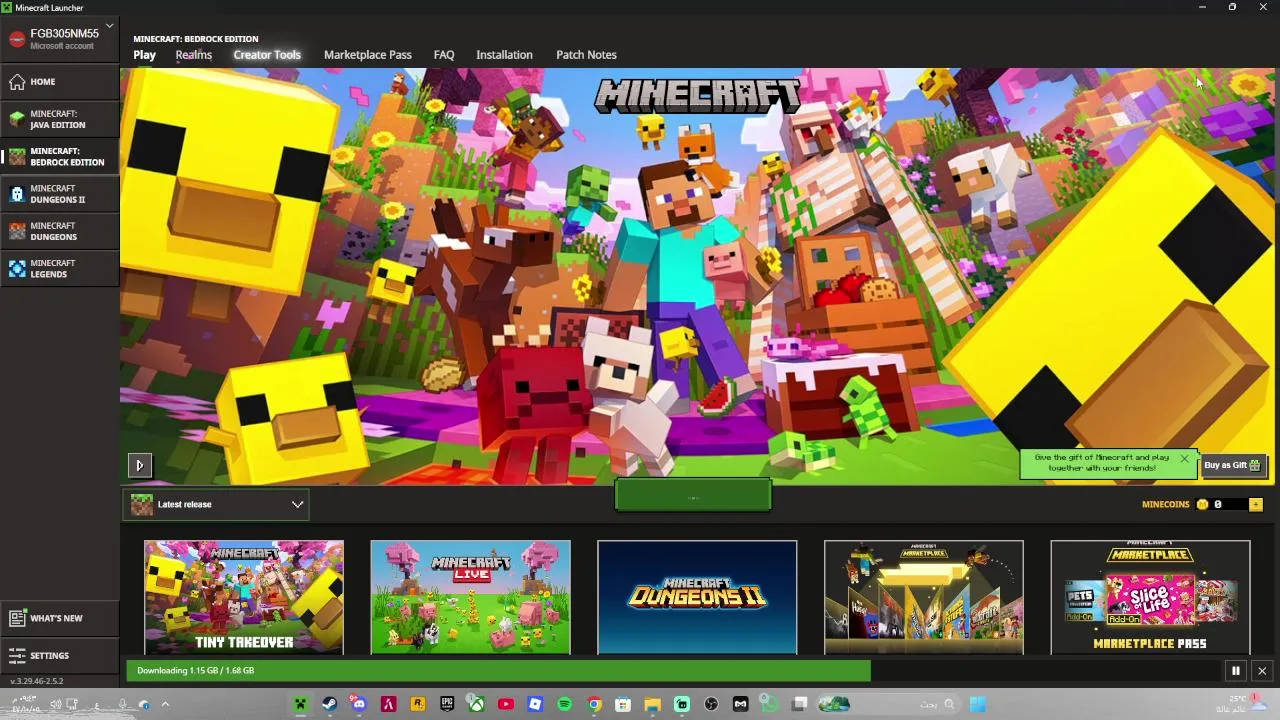Open OBS Studio from the taskbar
The height and width of the screenshot is (720, 1280).
[711, 704]
